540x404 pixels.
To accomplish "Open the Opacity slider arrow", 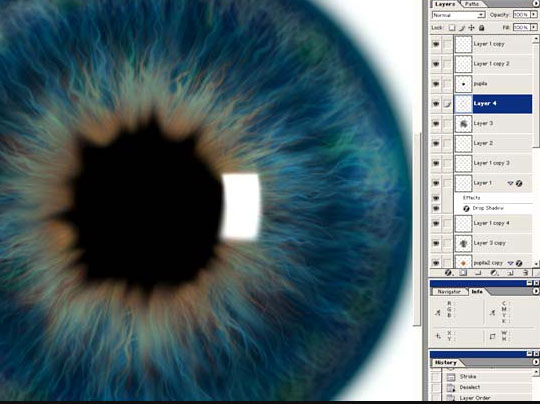I will coord(533,14).
